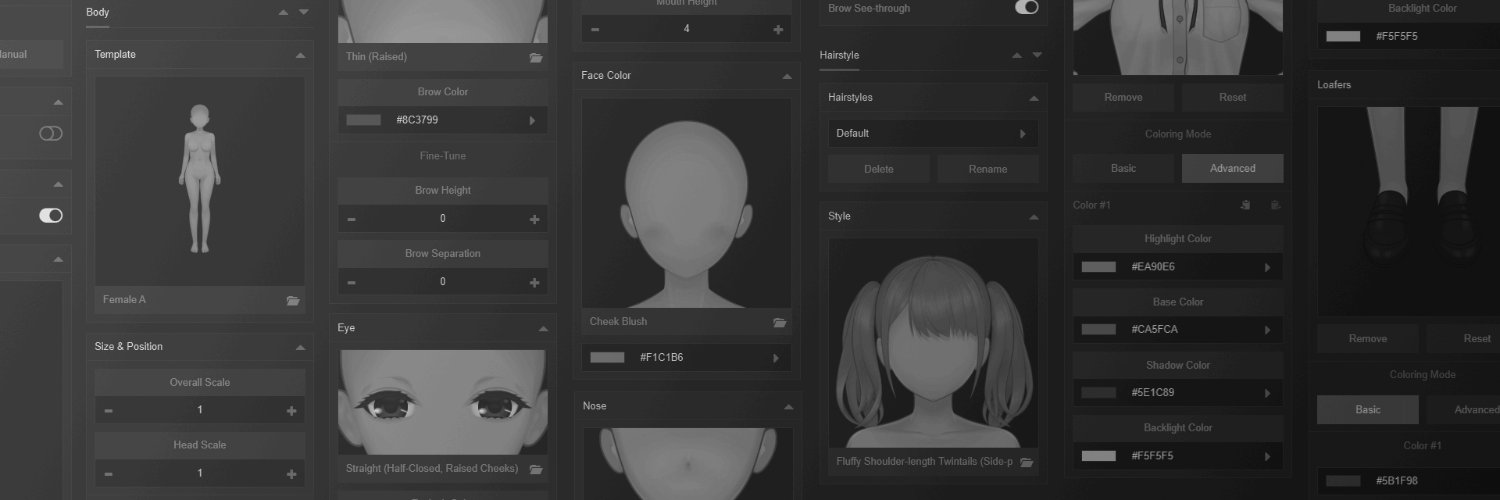This screenshot has width=1500, height=500.
Task: Open folder icon beside Thin (Raised) brow
Action: coord(536,58)
